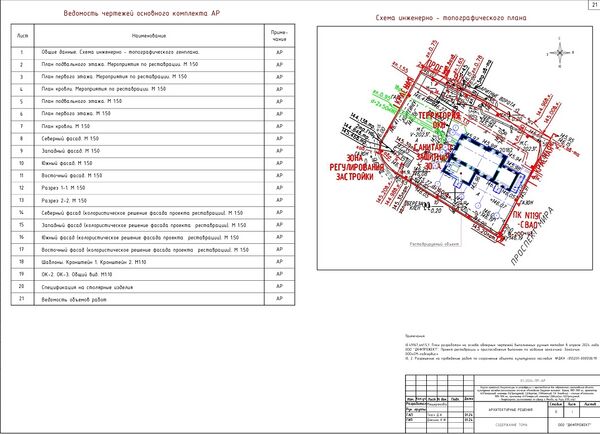Click the 'ГАП' row in the title block

coord(439,415)
